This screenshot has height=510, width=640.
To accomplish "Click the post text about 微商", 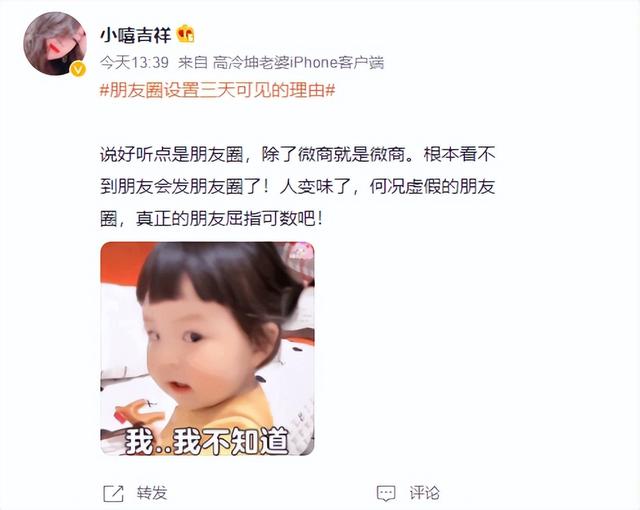I will [x=298, y=187].
